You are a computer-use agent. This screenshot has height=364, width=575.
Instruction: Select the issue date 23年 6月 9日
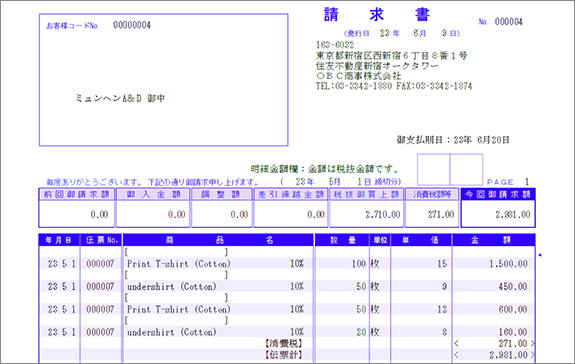pyautogui.click(x=402, y=33)
